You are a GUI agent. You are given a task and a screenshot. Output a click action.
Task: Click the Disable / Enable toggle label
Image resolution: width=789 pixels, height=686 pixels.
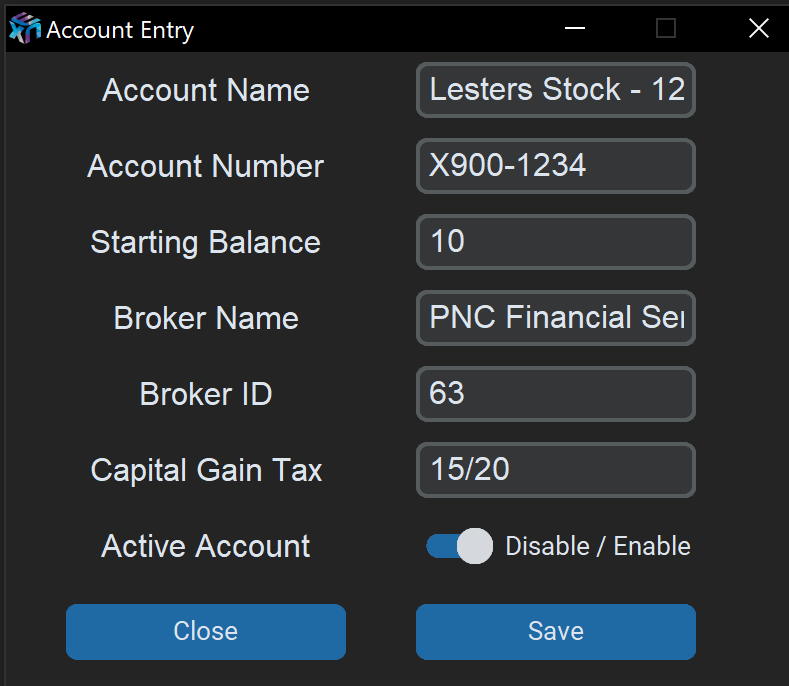597,546
